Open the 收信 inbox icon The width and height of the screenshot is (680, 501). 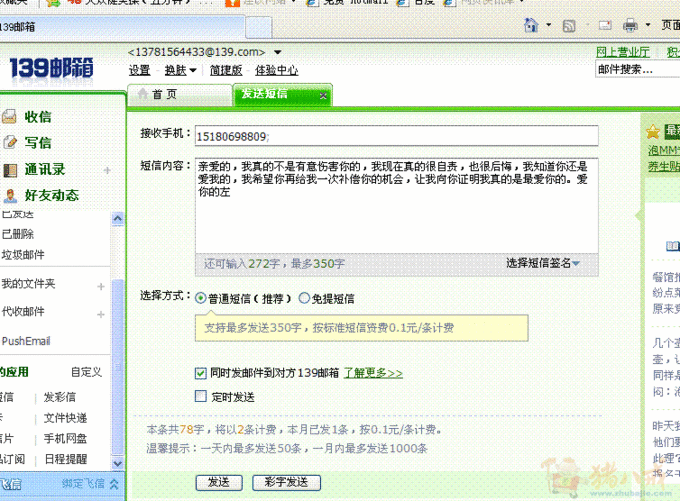pyautogui.click(x=9, y=116)
